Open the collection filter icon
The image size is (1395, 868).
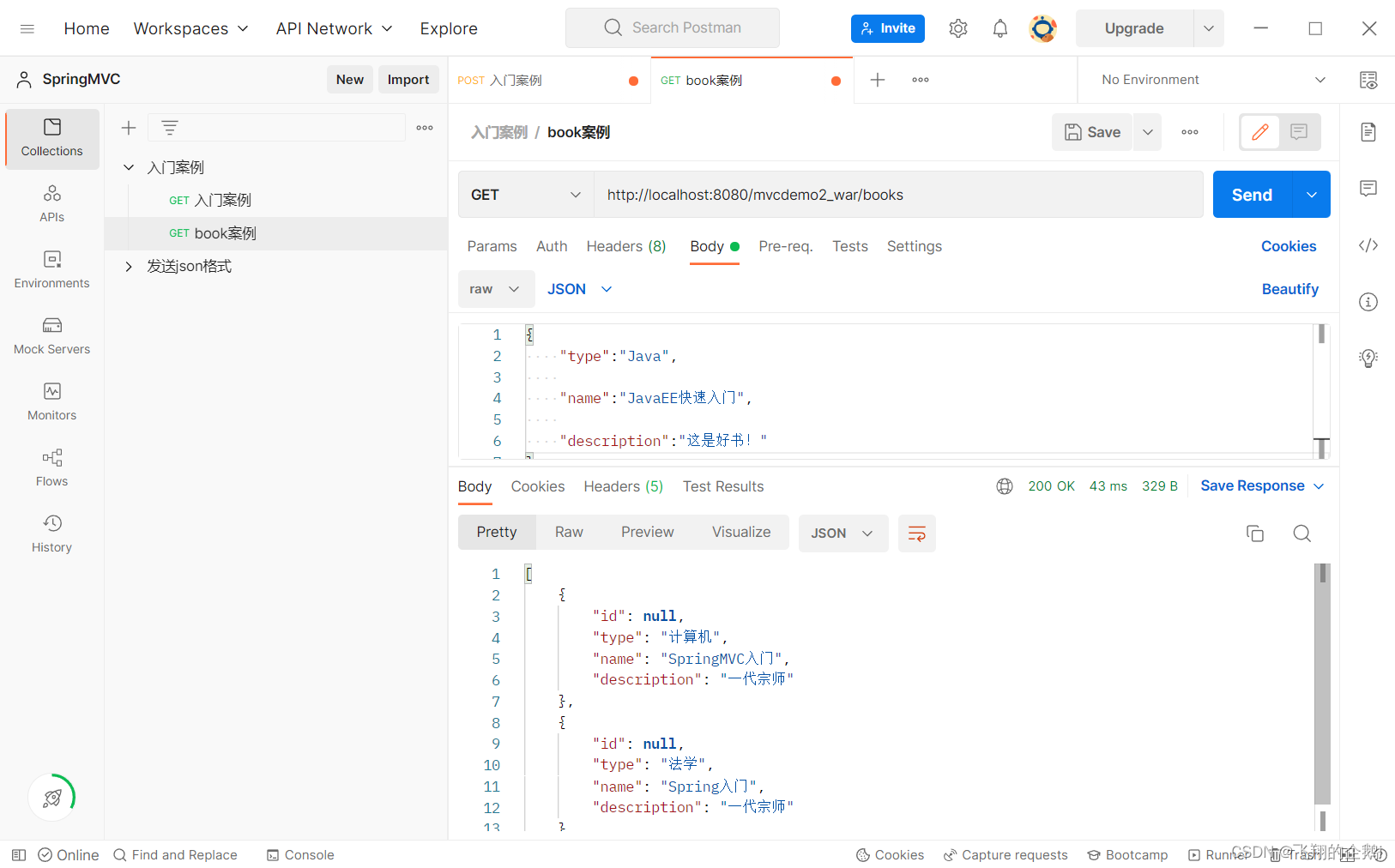(x=170, y=128)
